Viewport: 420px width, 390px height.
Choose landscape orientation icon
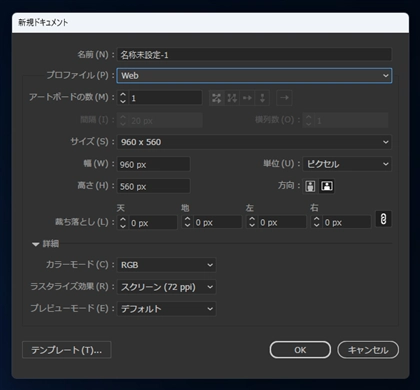[x=327, y=186]
